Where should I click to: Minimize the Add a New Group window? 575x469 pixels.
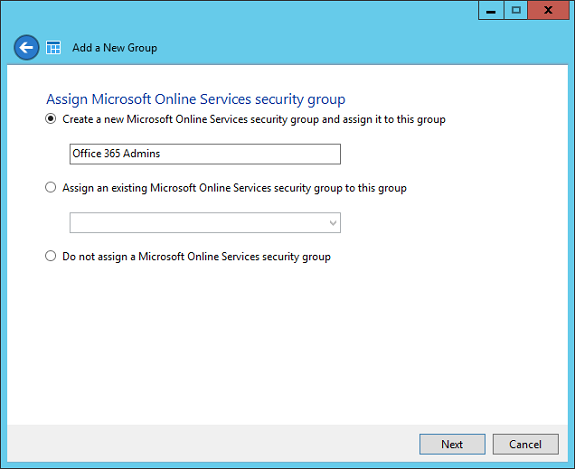click(491, 10)
